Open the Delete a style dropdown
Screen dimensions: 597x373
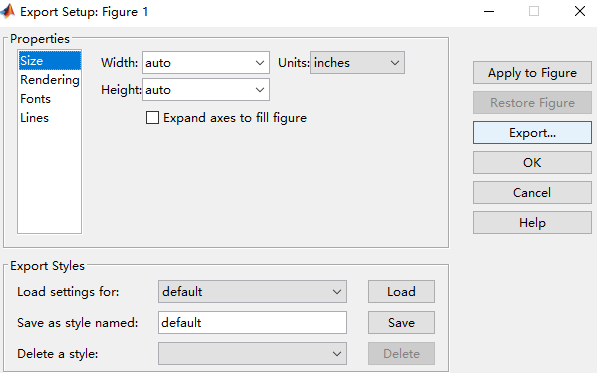[252, 354]
